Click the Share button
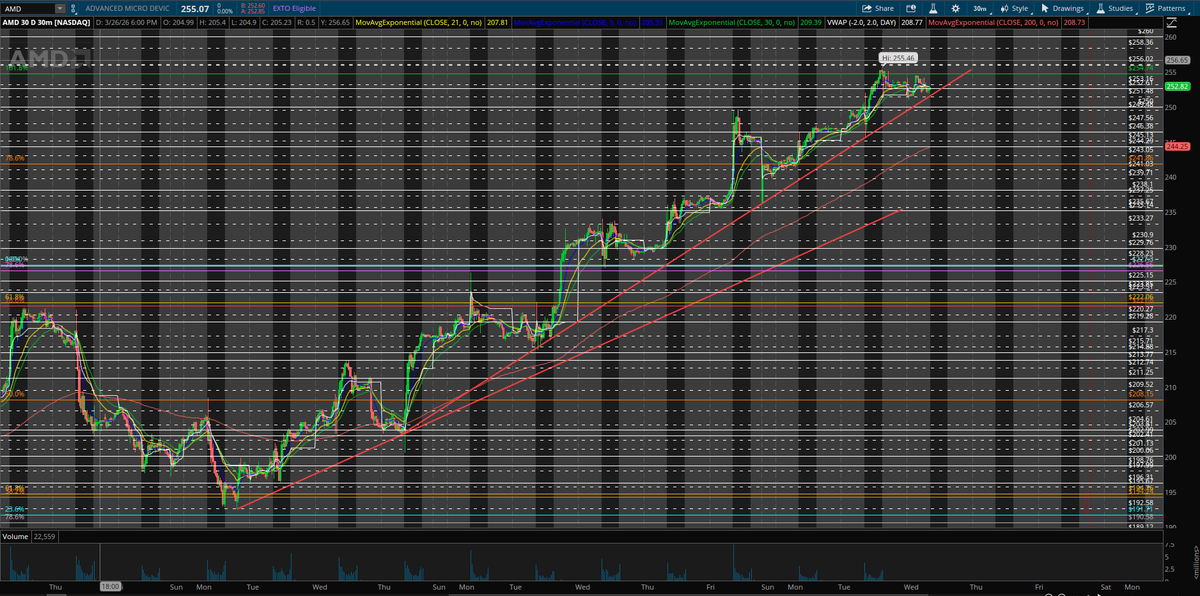The width and height of the screenshot is (1200, 596). tap(878, 8)
